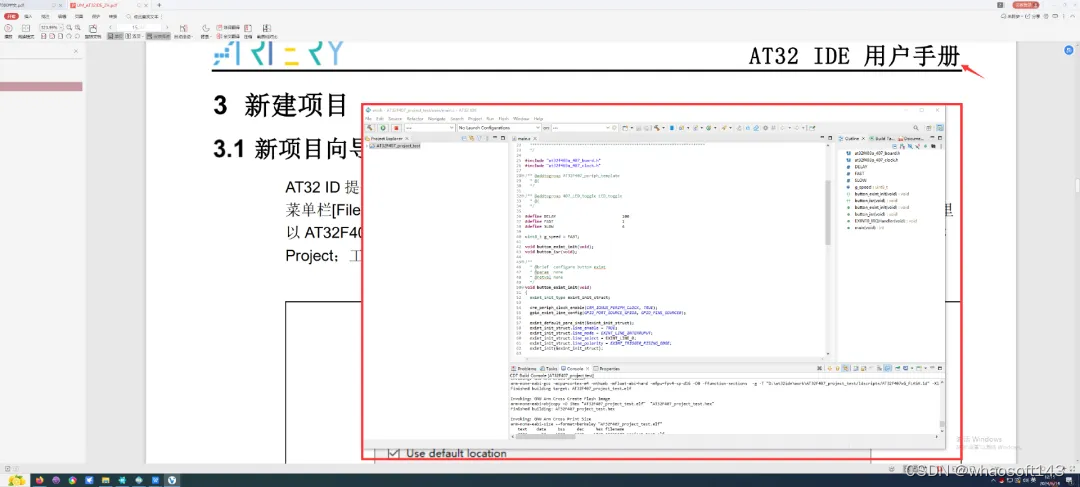Select the UM_AT32IDE PDF document tab

[110, 6]
